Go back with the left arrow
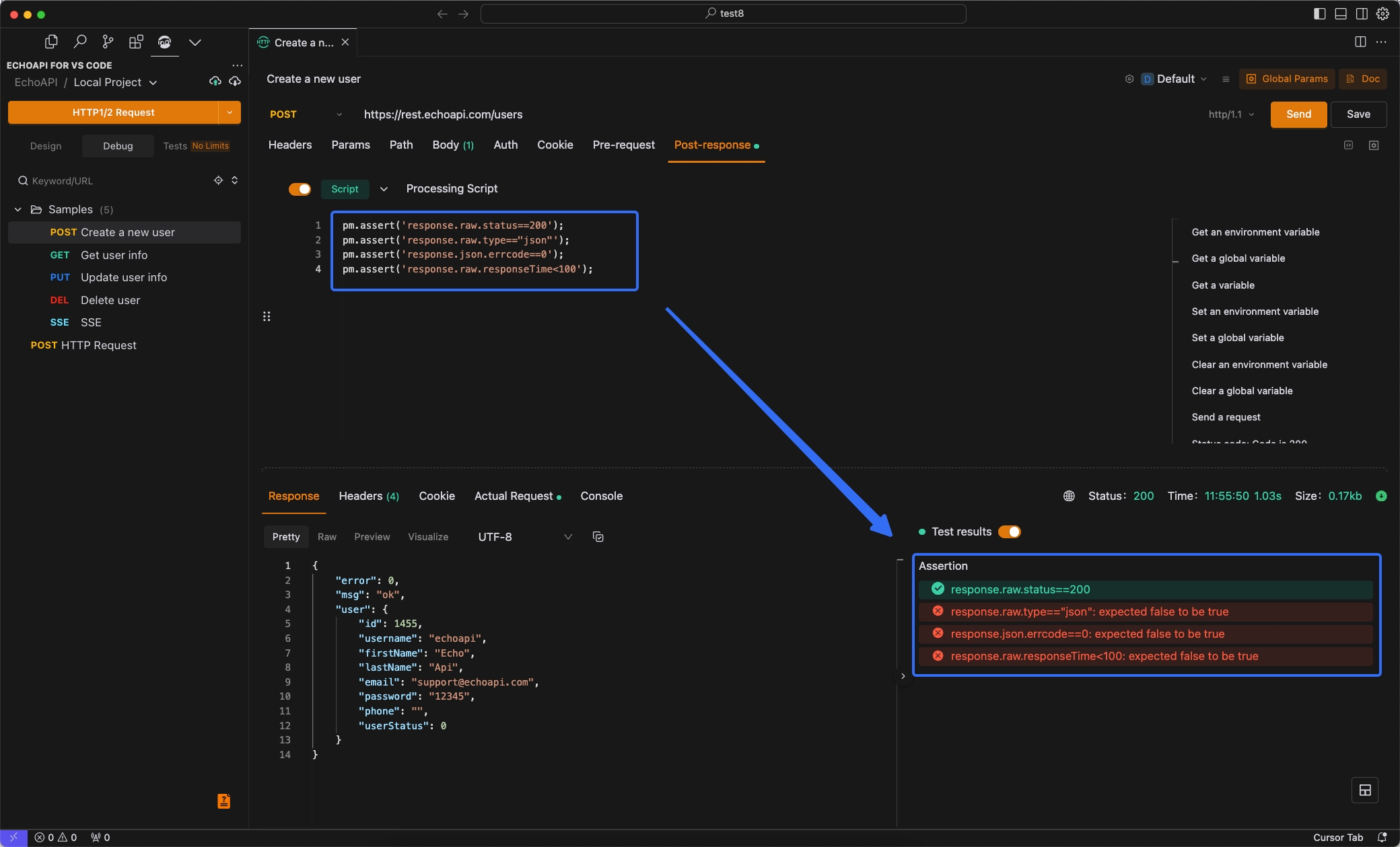Screen dimensions: 1400x847 tap(442, 13)
